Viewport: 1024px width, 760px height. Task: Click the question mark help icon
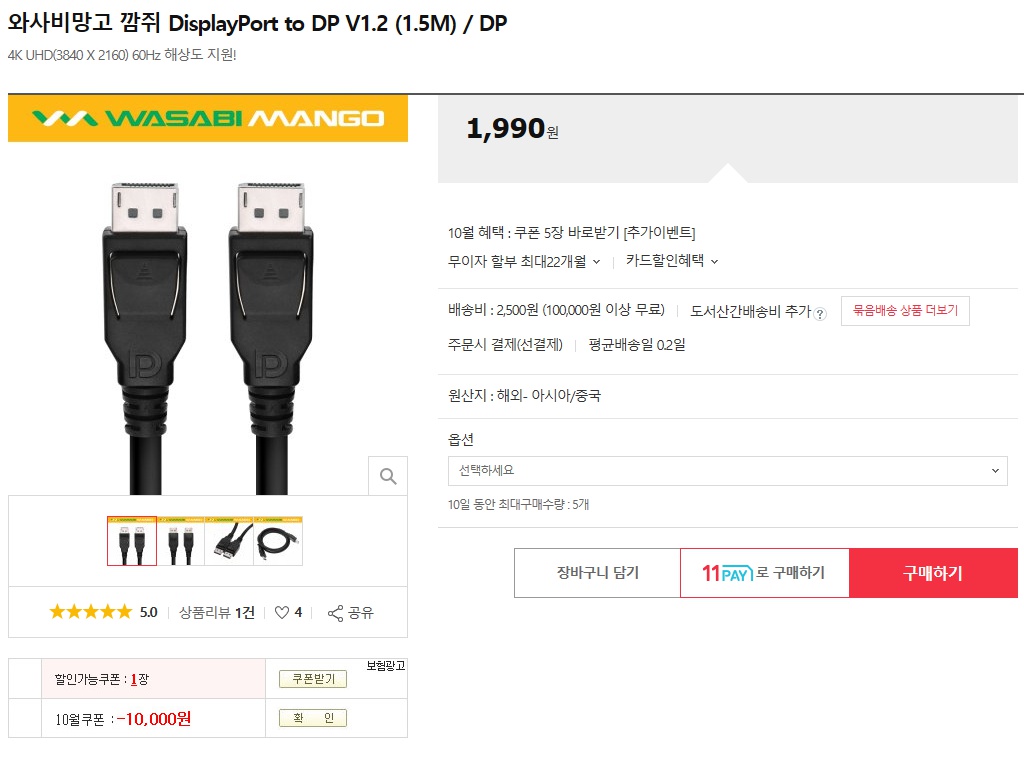pyautogui.click(x=820, y=313)
